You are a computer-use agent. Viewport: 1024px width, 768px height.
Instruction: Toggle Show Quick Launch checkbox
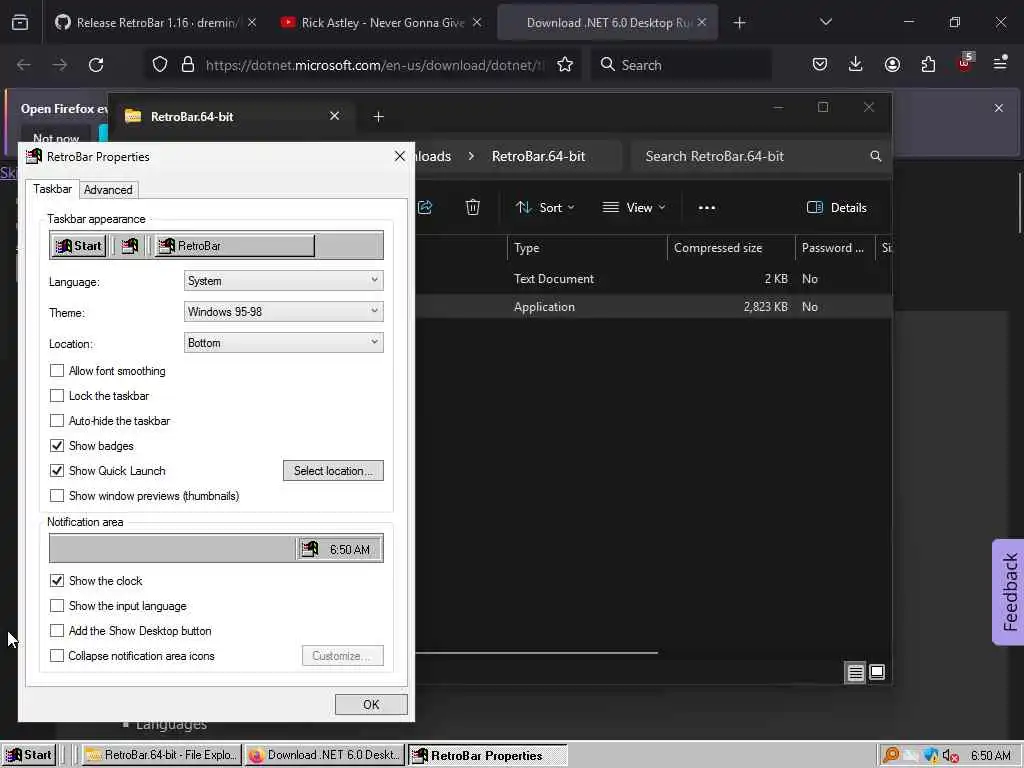pyautogui.click(x=57, y=471)
